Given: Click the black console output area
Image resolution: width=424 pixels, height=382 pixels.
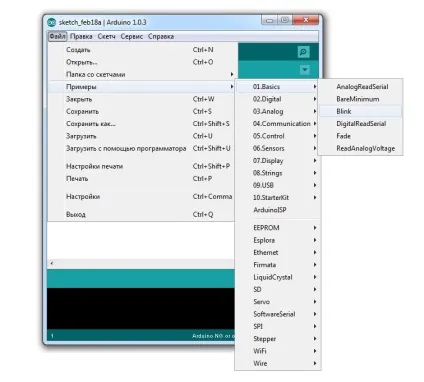Looking at the screenshot, I should coord(141,308).
